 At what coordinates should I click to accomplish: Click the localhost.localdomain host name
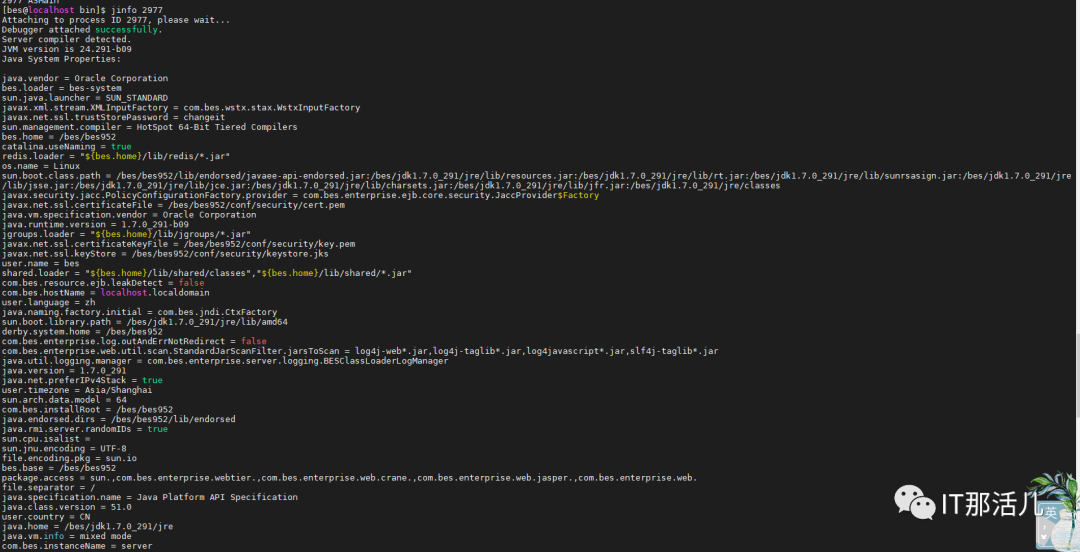point(155,293)
